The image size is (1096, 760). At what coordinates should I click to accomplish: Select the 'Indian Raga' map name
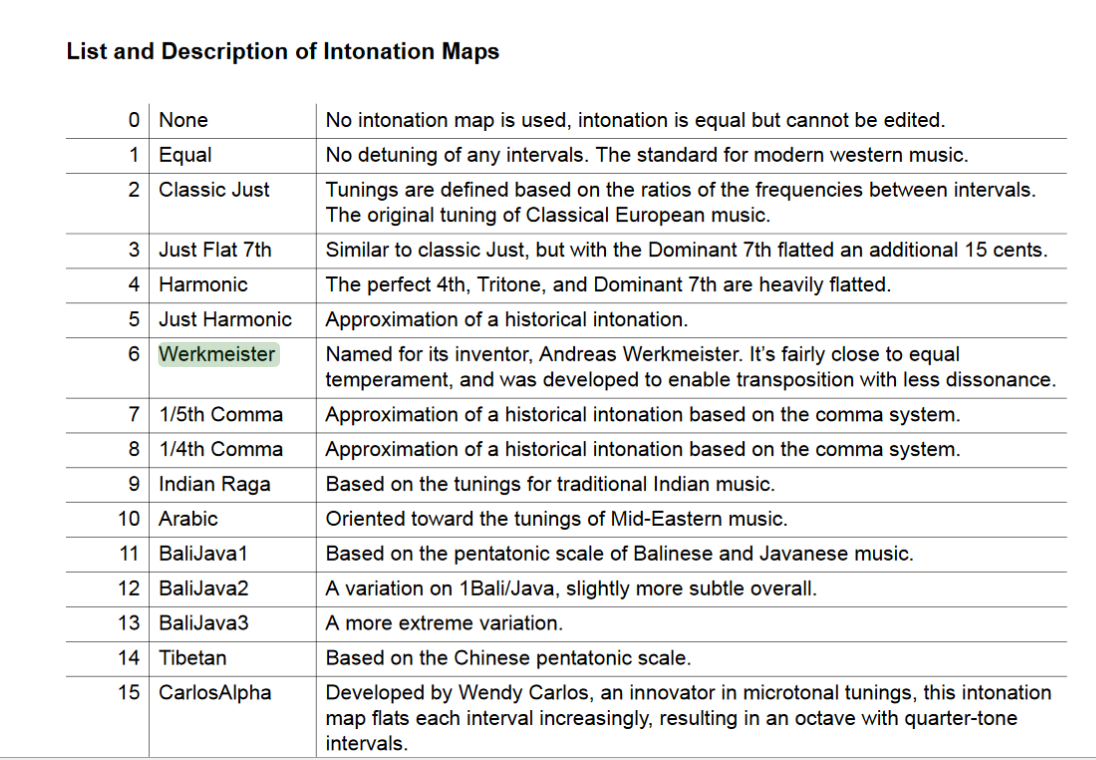pos(214,484)
